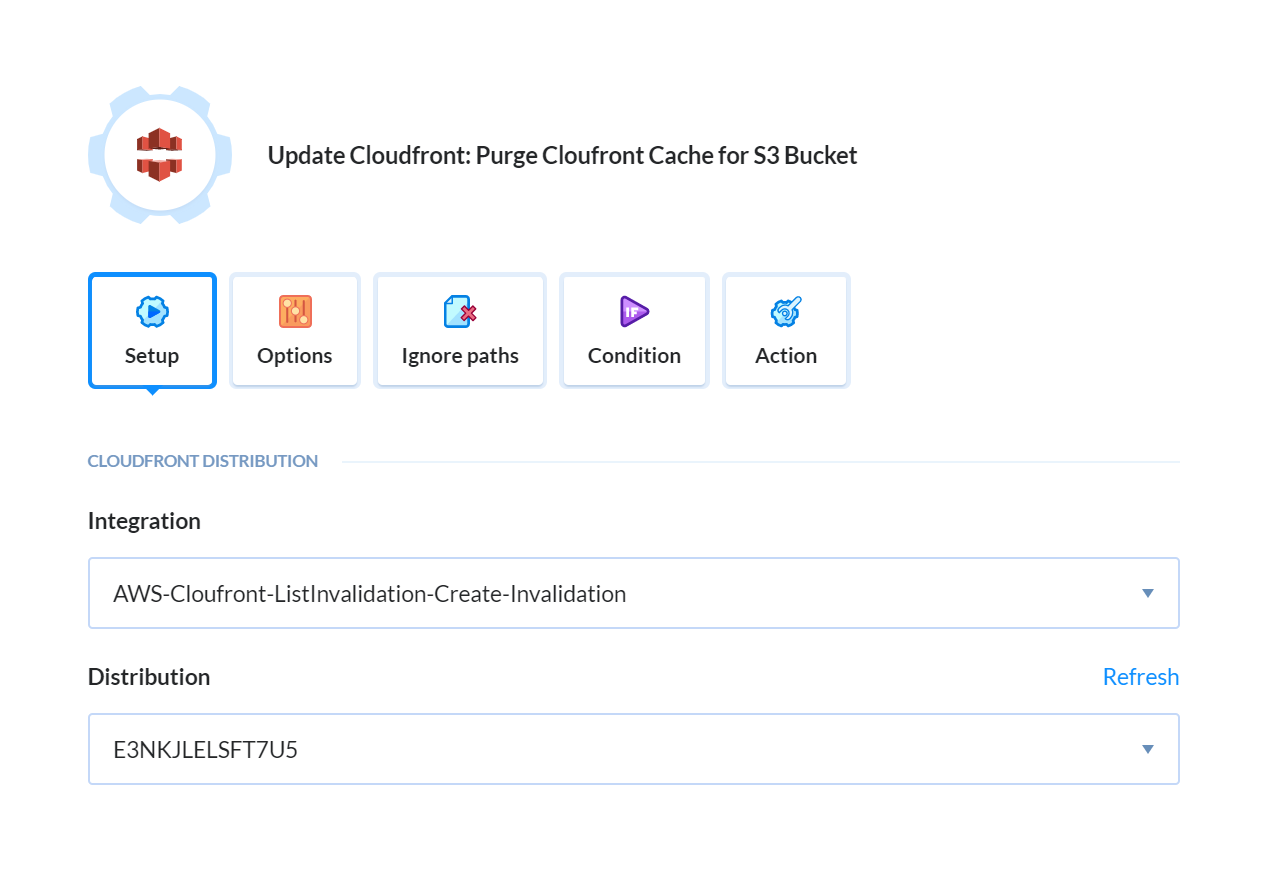Open the Ignore paths tab
Screen dimensions: 1261x896
[460, 331]
